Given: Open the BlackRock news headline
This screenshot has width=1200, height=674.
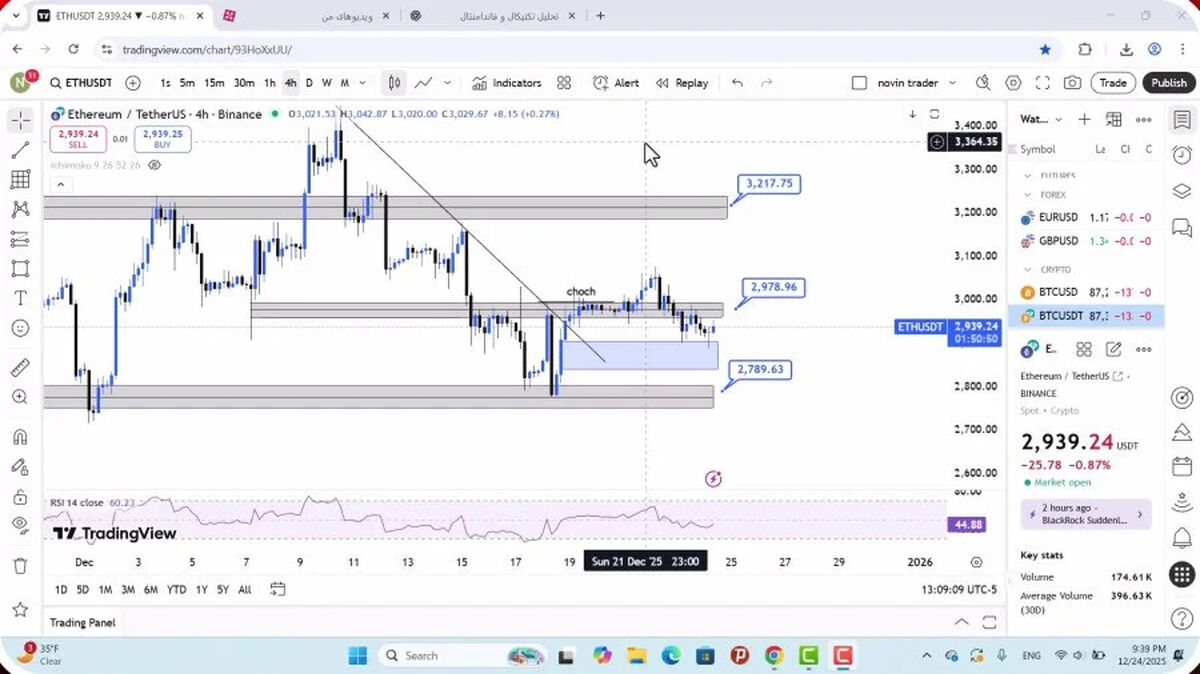Looking at the screenshot, I should point(1086,514).
